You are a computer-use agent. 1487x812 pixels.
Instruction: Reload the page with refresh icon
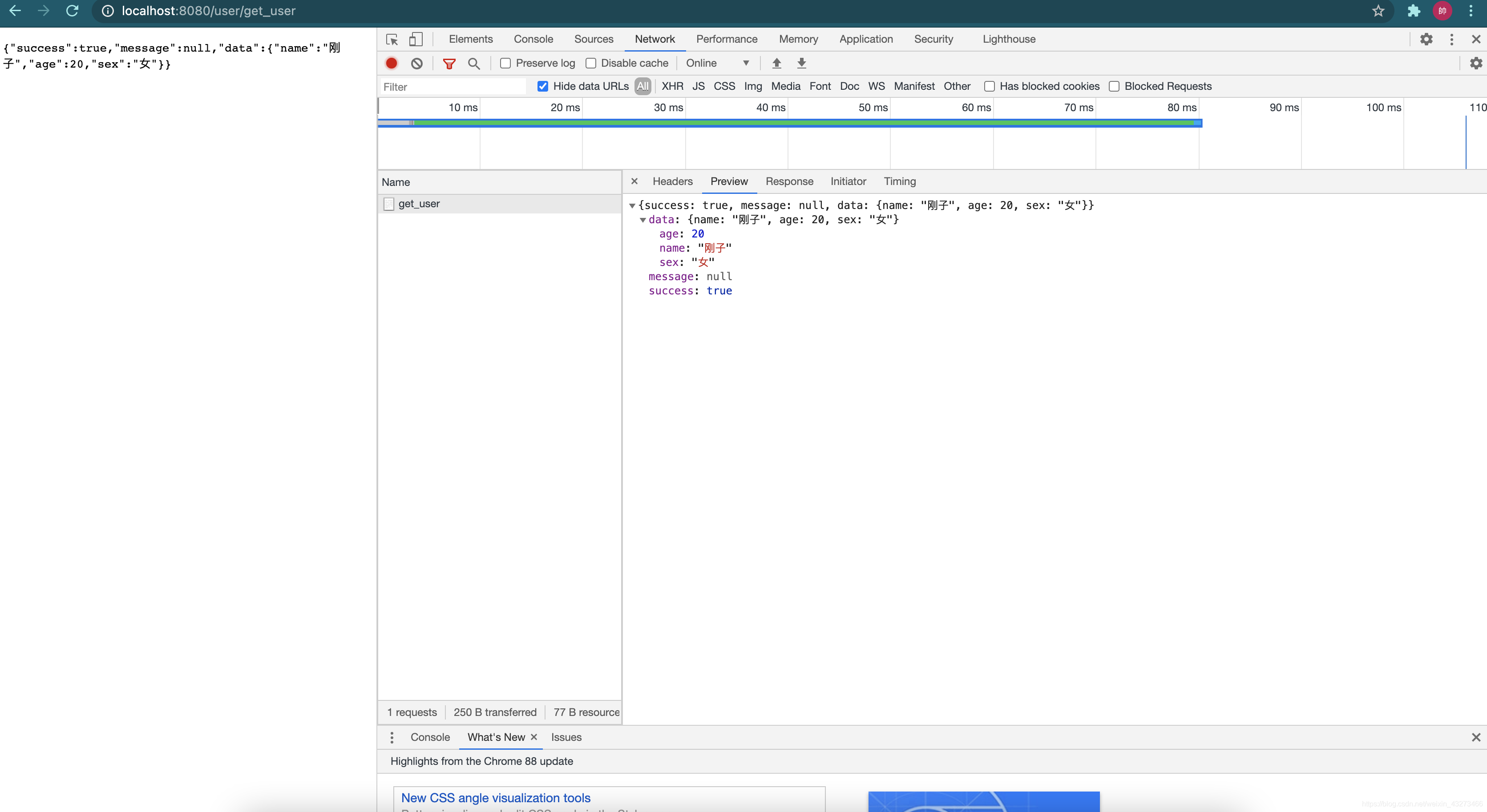point(72,10)
